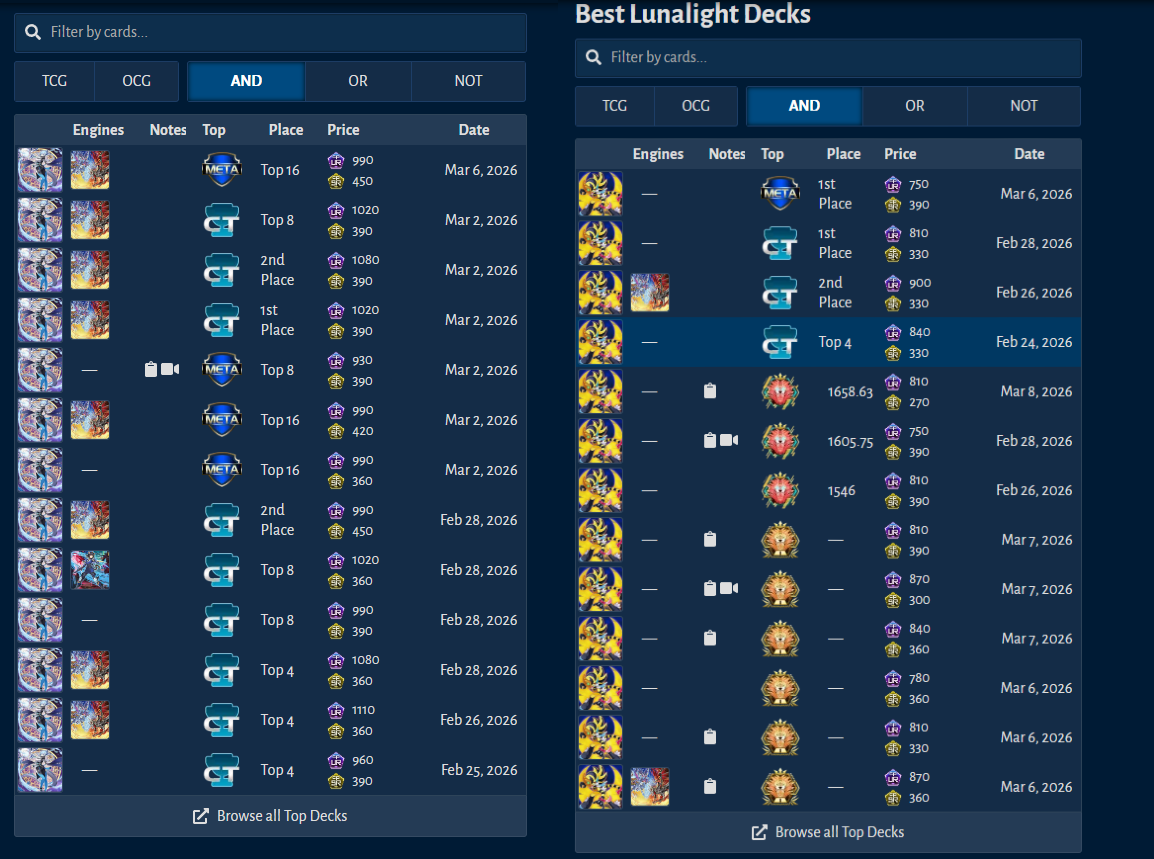This screenshot has height=859, width=1154.
Task: Click the Best Lunalight Decks heading
Action: click(693, 15)
